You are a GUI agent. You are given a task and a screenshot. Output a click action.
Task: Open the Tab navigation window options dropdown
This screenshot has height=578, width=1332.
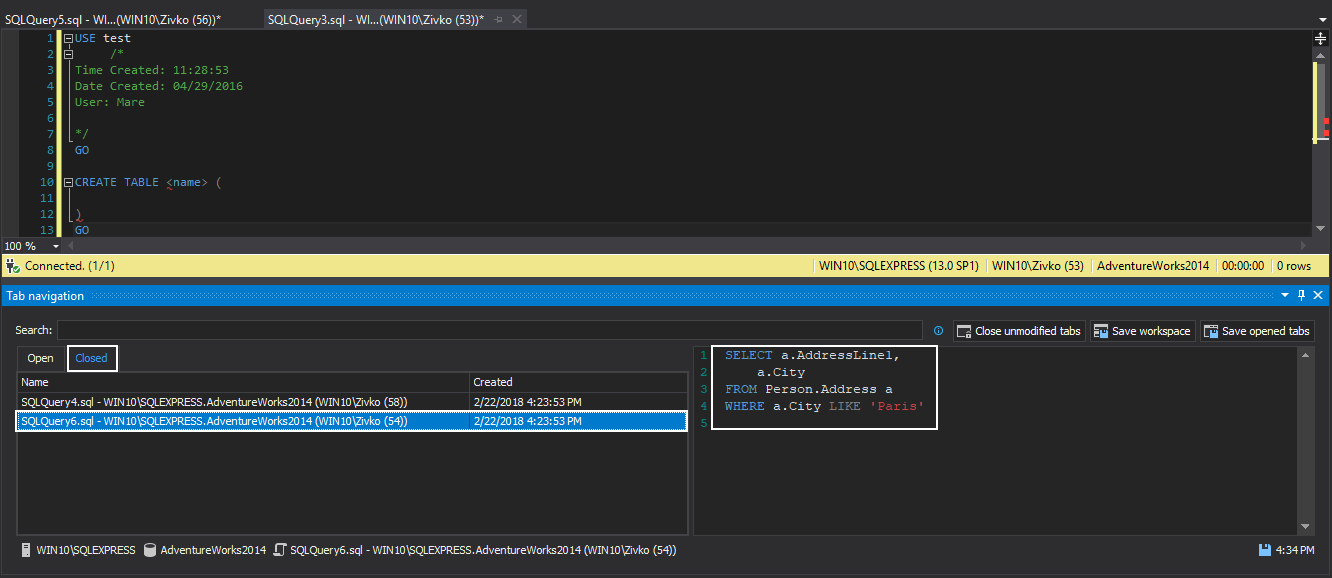[1285, 296]
